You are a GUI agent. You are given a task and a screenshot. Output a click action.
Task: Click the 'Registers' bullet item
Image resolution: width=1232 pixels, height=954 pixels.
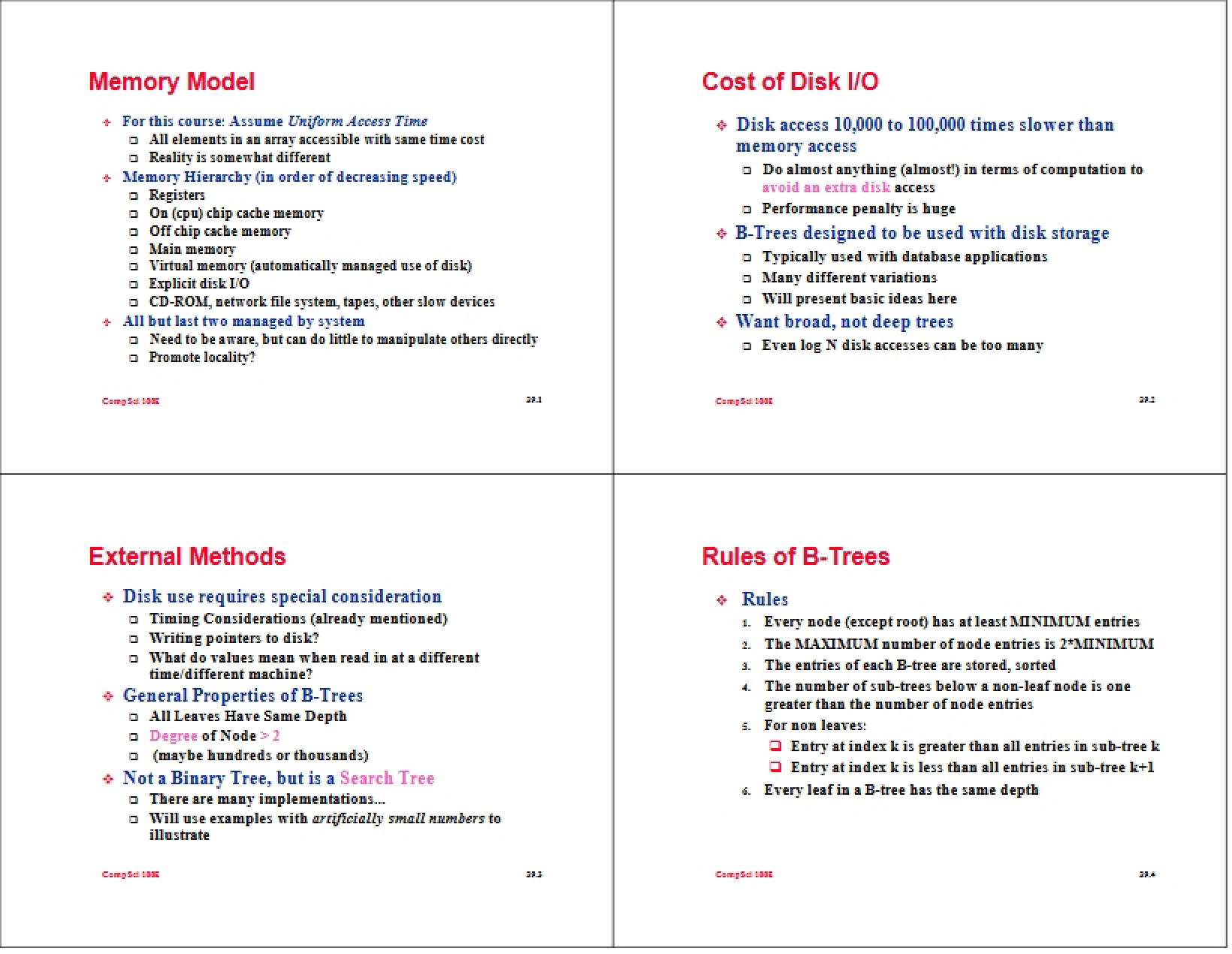click(x=177, y=195)
